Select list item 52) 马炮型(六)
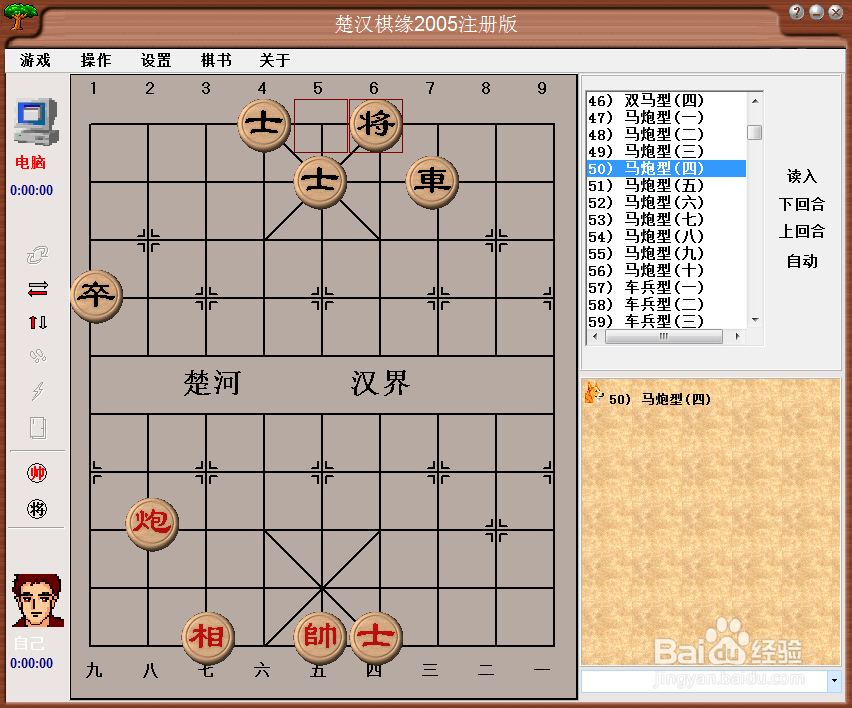This screenshot has height=708, width=852. click(x=667, y=202)
